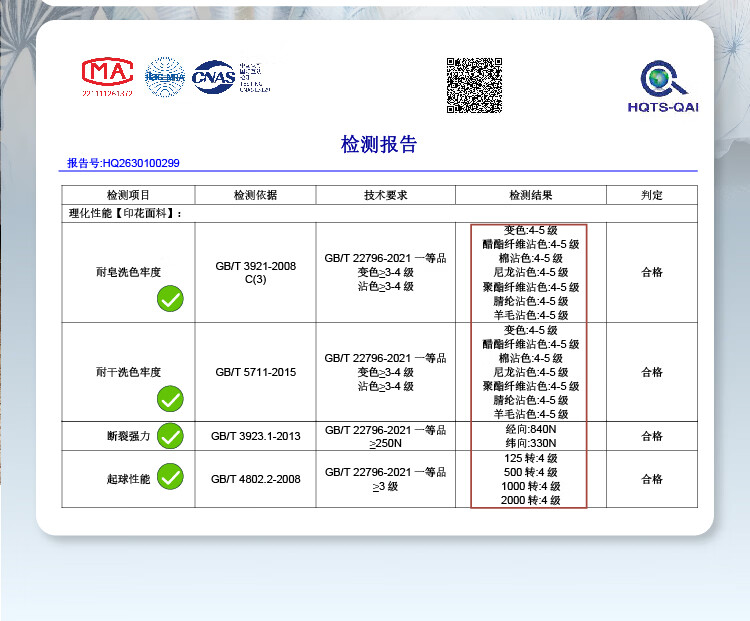Click the 判定 column header
This screenshot has height=621, width=750.
click(x=652, y=196)
